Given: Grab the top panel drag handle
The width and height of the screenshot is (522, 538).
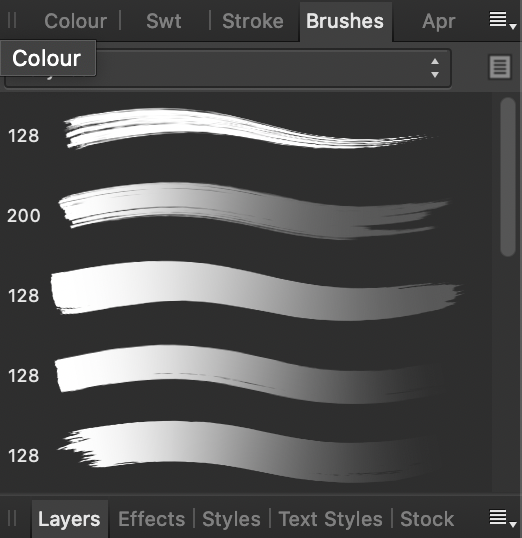Looking at the screenshot, I should (x=12, y=21).
